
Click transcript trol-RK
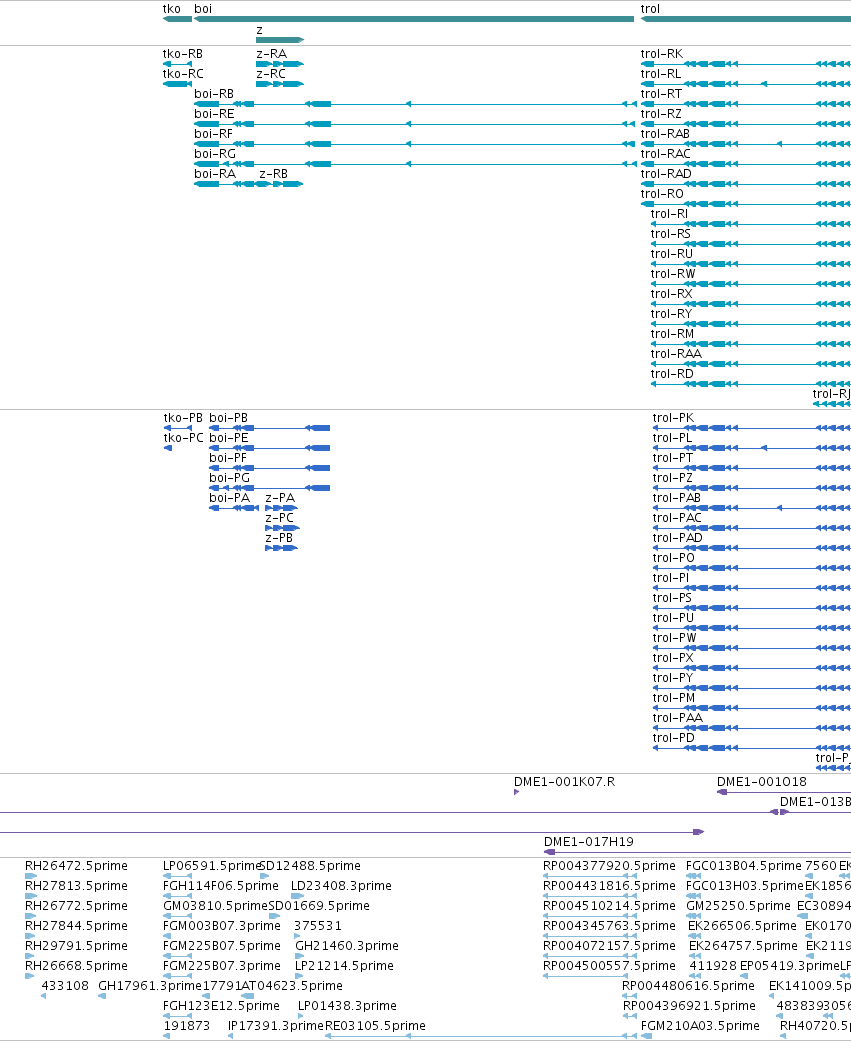tap(661, 54)
